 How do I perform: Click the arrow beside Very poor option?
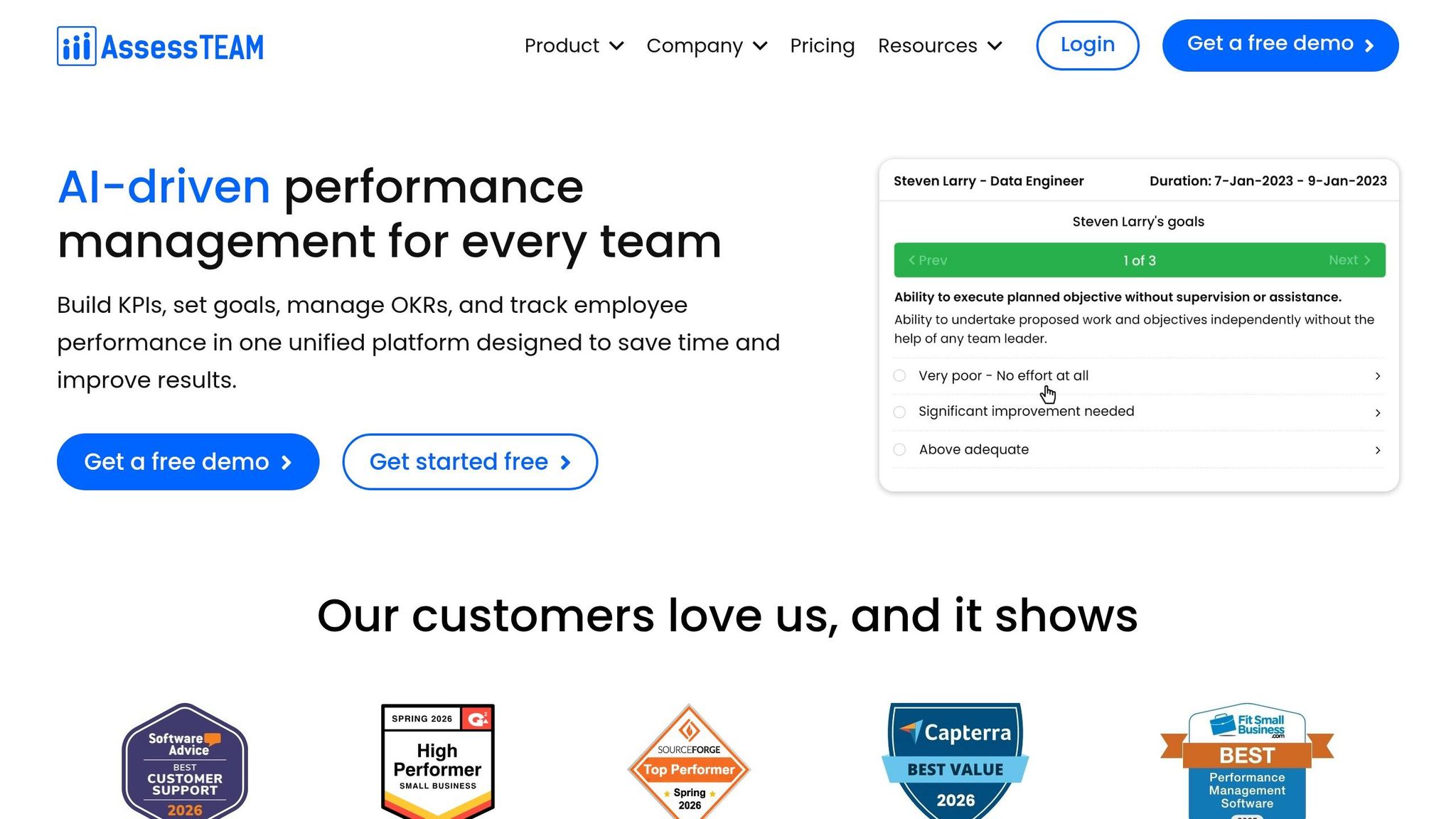click(1377, 376)
